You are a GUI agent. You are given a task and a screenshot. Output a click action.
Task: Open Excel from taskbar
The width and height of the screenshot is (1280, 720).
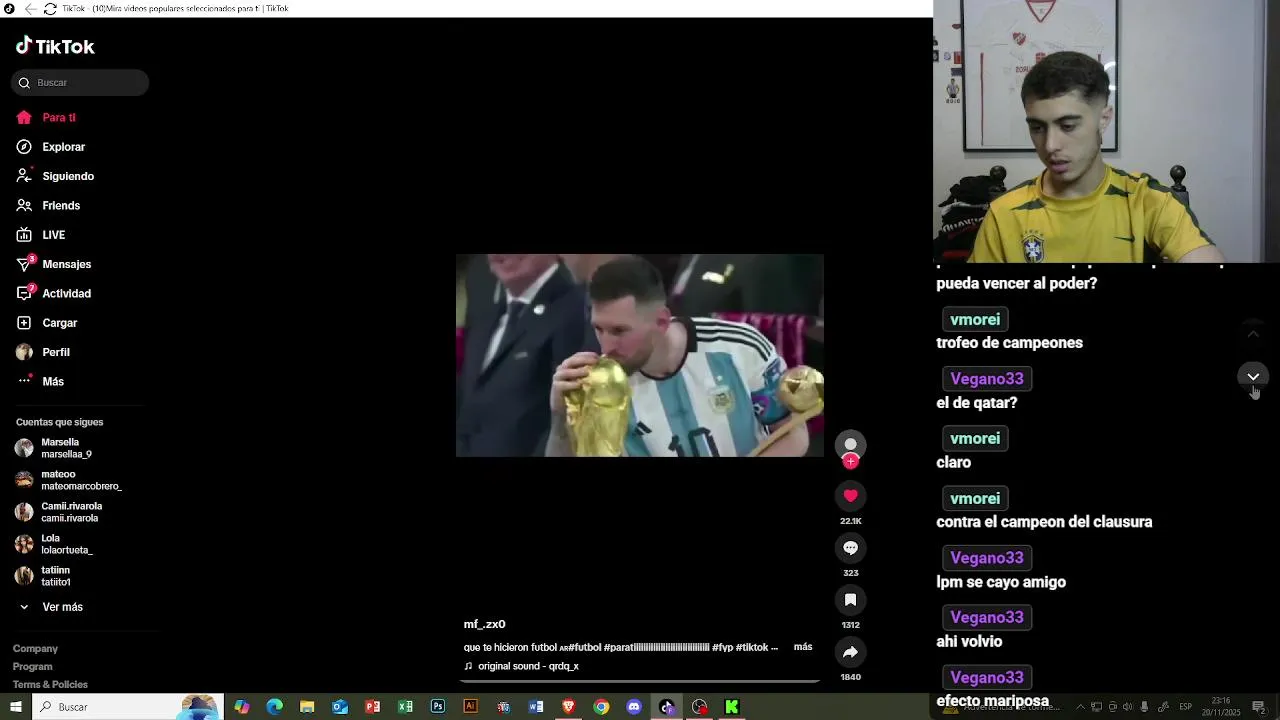(x=405, y=707)
